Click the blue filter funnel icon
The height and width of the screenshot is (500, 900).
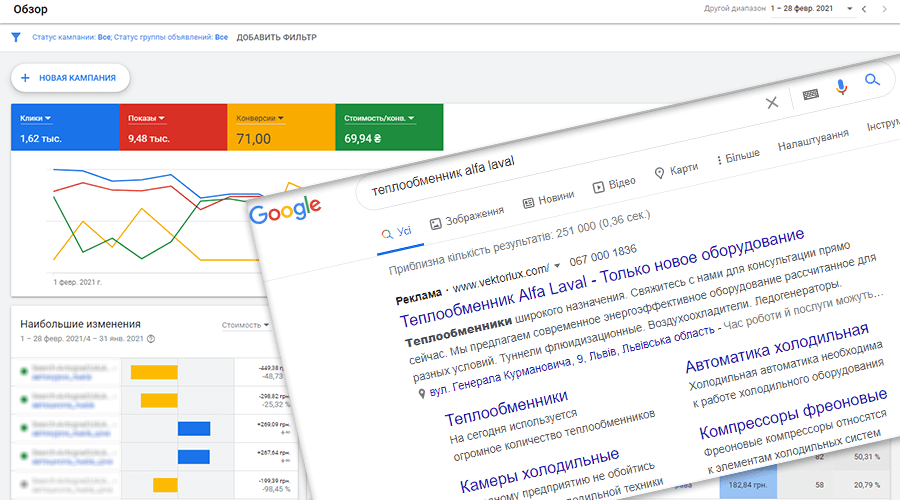pyautogui.click(x=16, y=37)
